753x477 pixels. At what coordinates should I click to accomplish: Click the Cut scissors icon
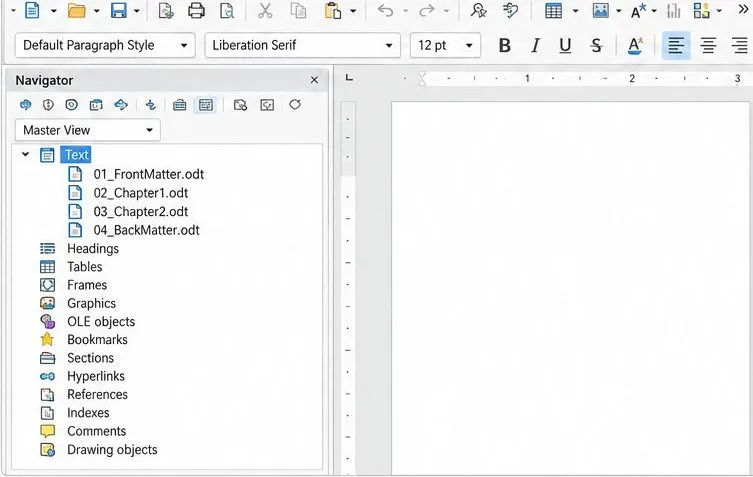(x=265, y=10)
